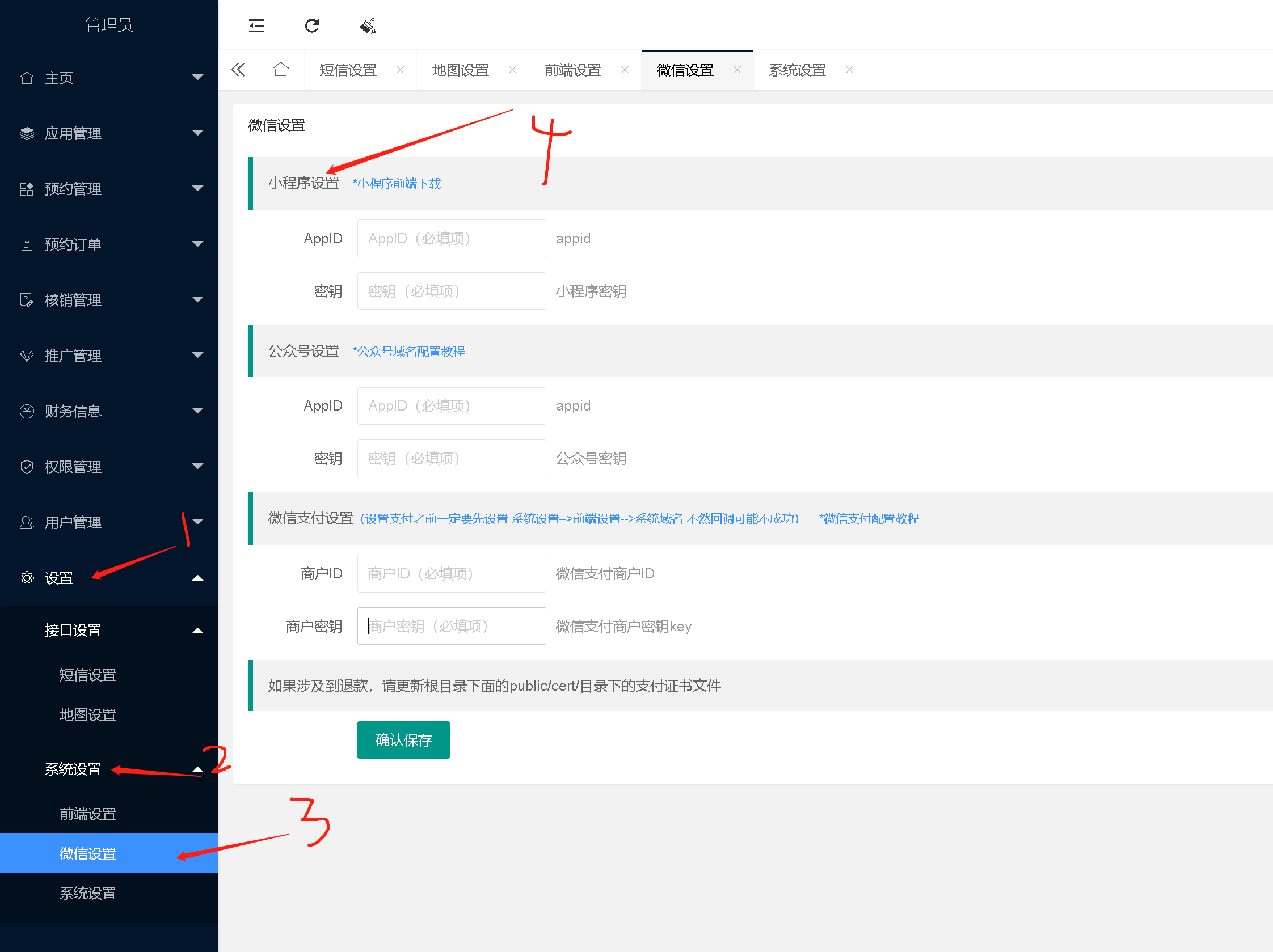
Task: Open the 微信支付配置教程 link
Action: (869, 519)
